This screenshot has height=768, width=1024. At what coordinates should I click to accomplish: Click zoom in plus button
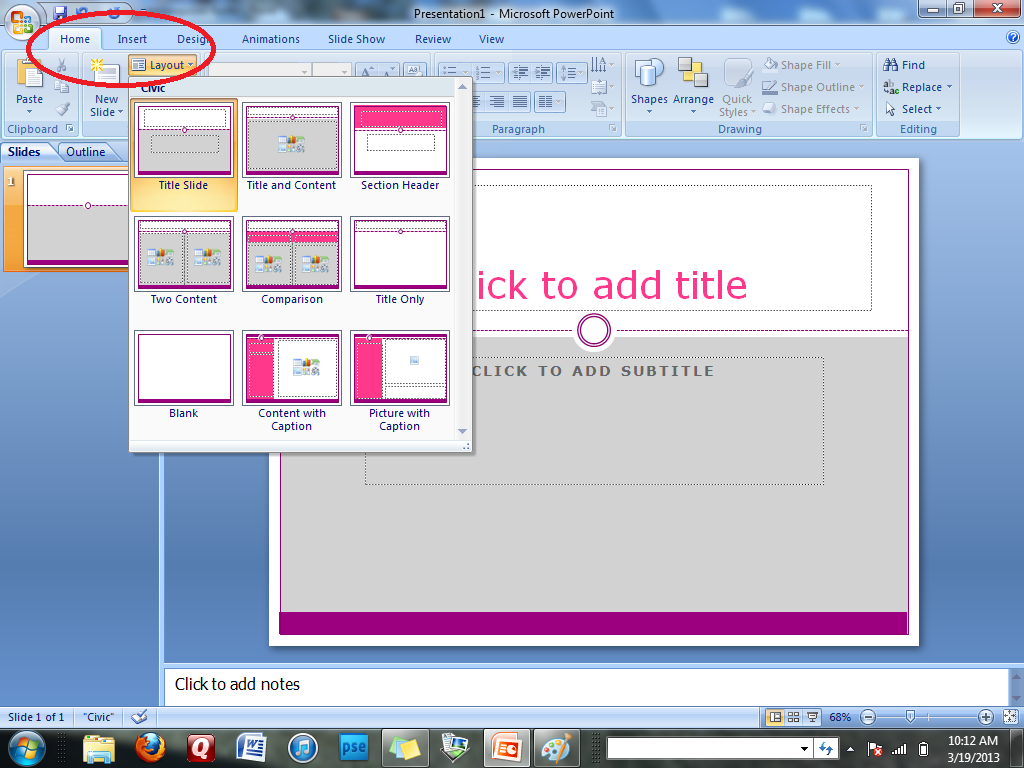point(986,717)
